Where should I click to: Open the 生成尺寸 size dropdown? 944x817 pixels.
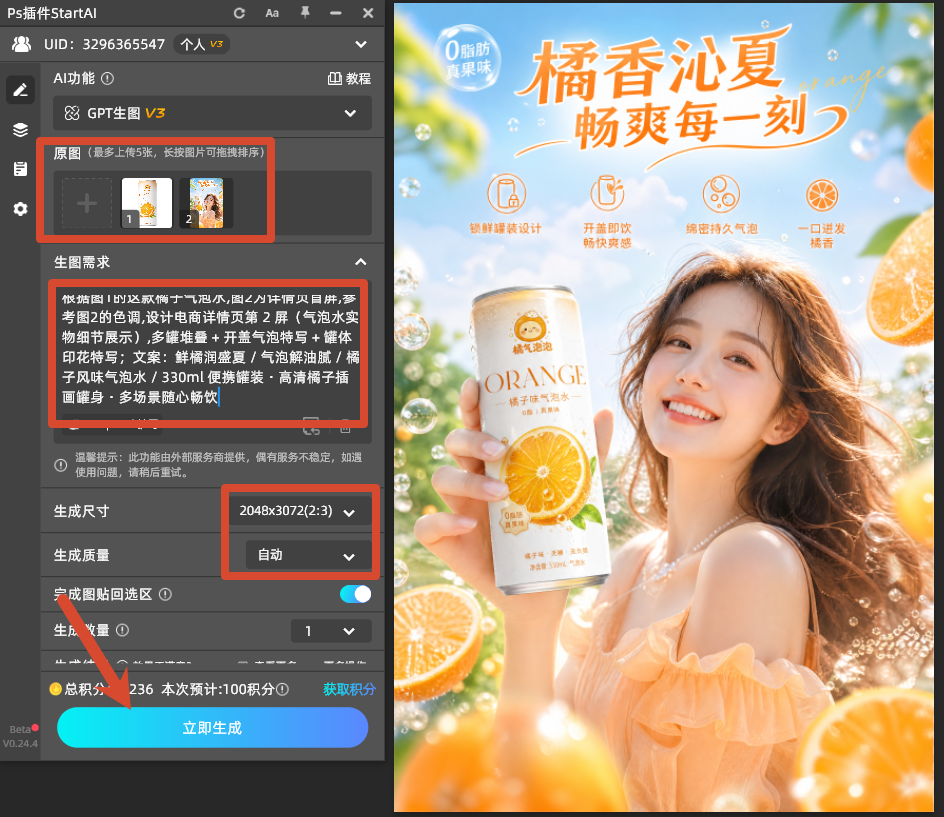pos(300,511)
